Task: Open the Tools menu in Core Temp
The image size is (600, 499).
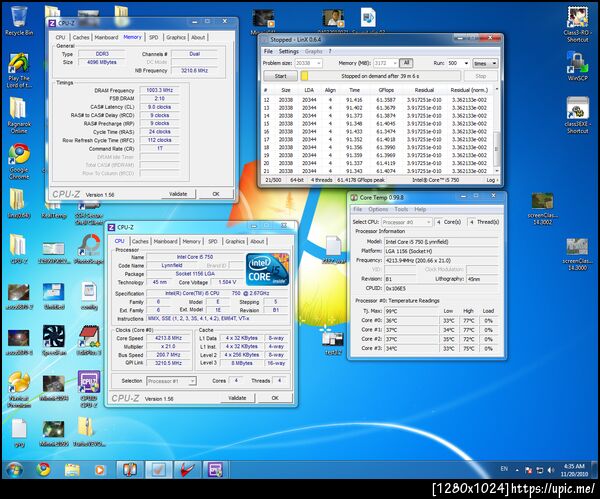Action: 401,209
